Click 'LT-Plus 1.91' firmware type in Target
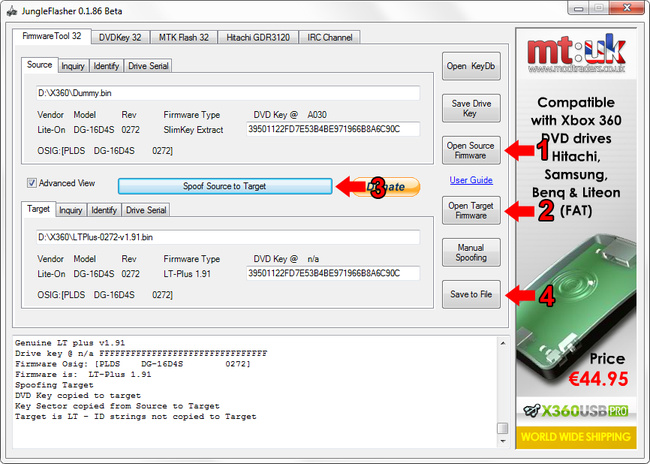Image resolution: width=650 pixels, height=464 pixels. 187,274
